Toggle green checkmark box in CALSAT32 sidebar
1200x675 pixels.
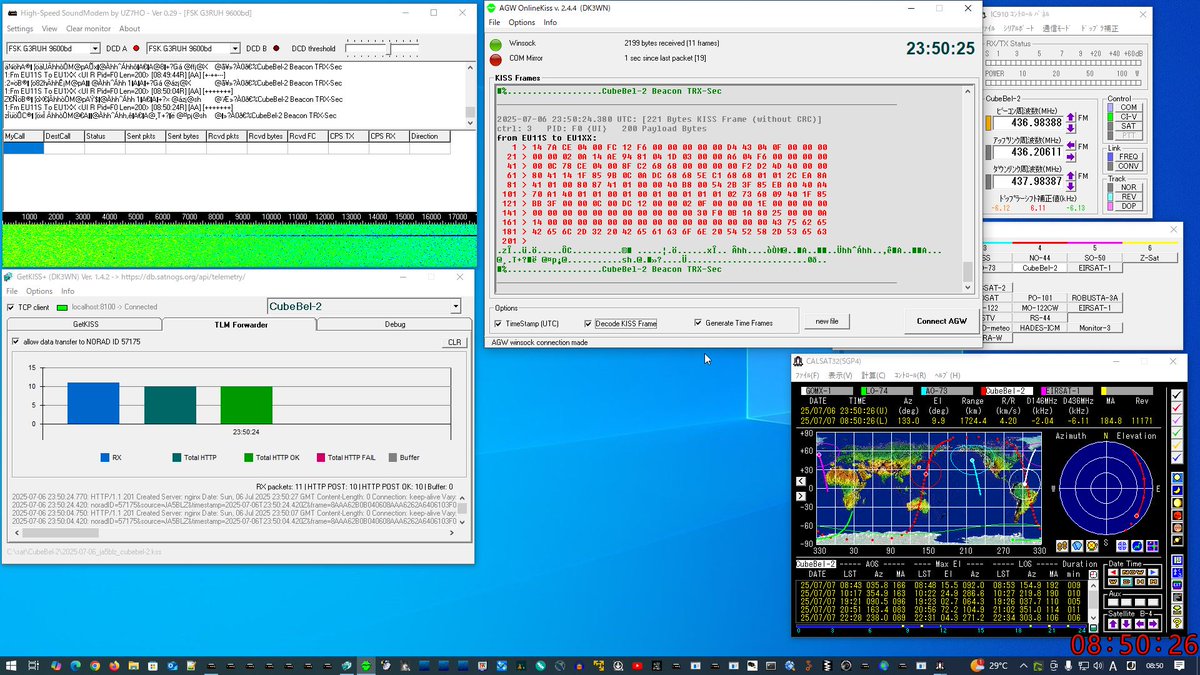point(1177,432)
